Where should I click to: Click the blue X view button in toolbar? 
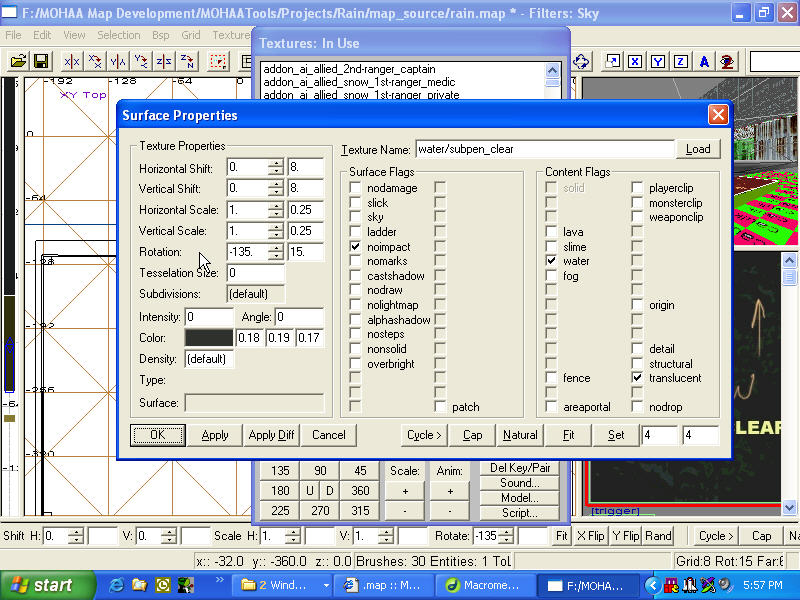pos(635,61)
